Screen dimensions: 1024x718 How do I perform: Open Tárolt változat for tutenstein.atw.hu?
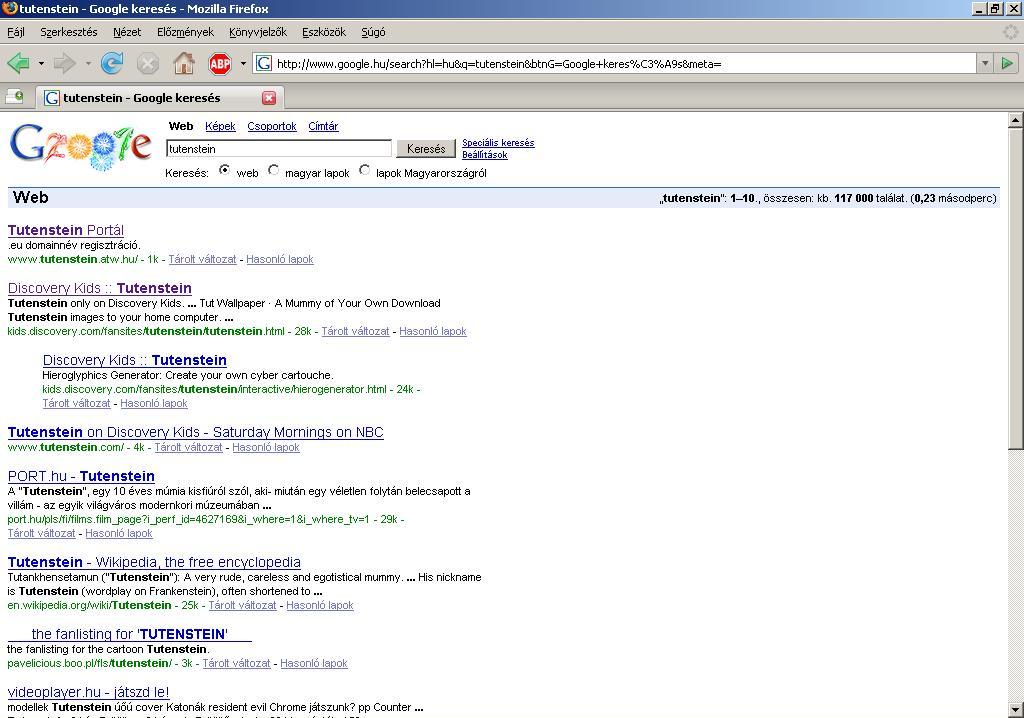202,259
